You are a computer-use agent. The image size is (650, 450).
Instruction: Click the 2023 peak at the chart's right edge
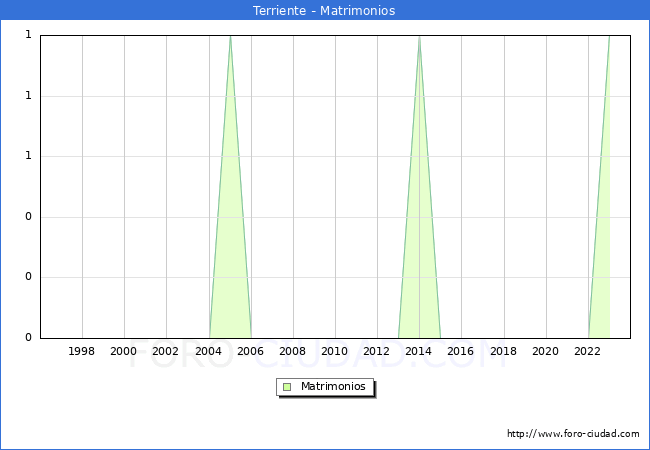point(609,37)
